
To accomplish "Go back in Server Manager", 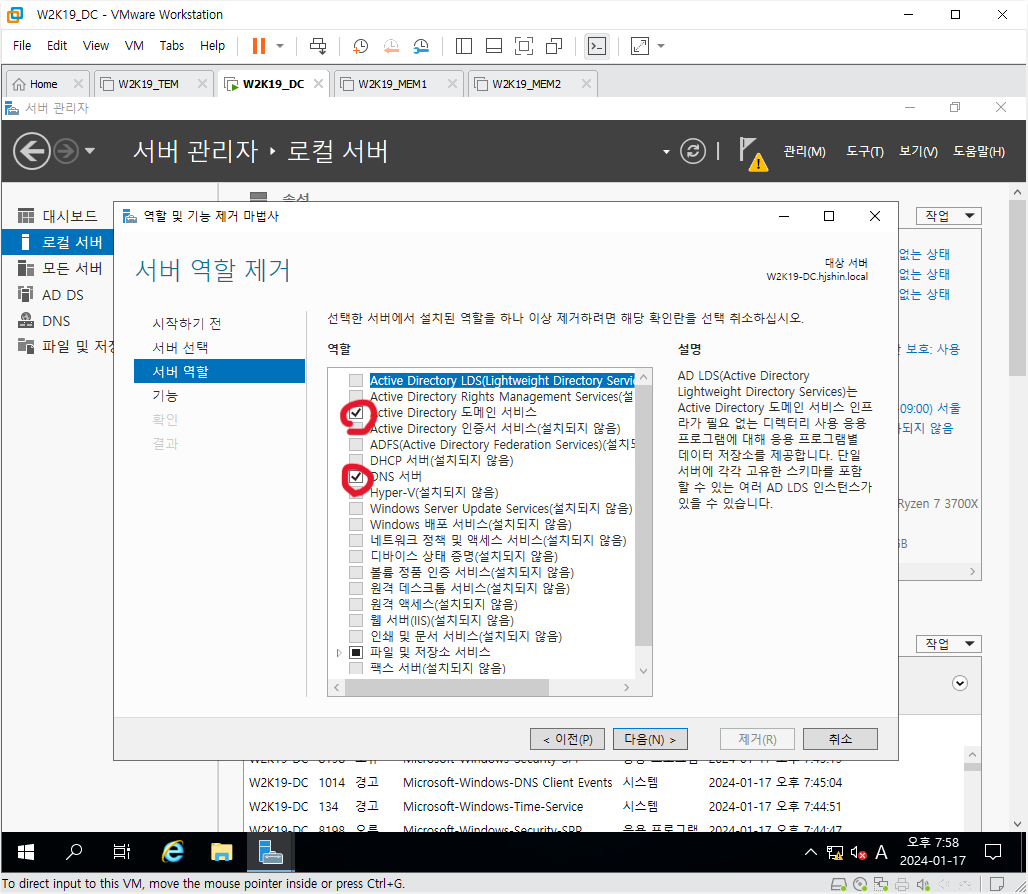I will [x=31, y=151].
